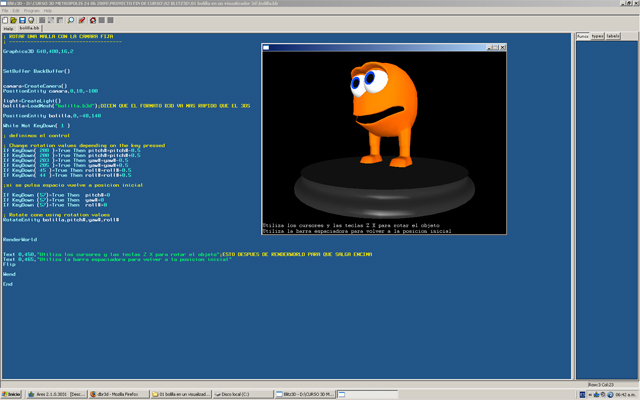Click 'Utiliza los cursores' text in render window
This screenshot has width=640, height=400.
[351, 225]
